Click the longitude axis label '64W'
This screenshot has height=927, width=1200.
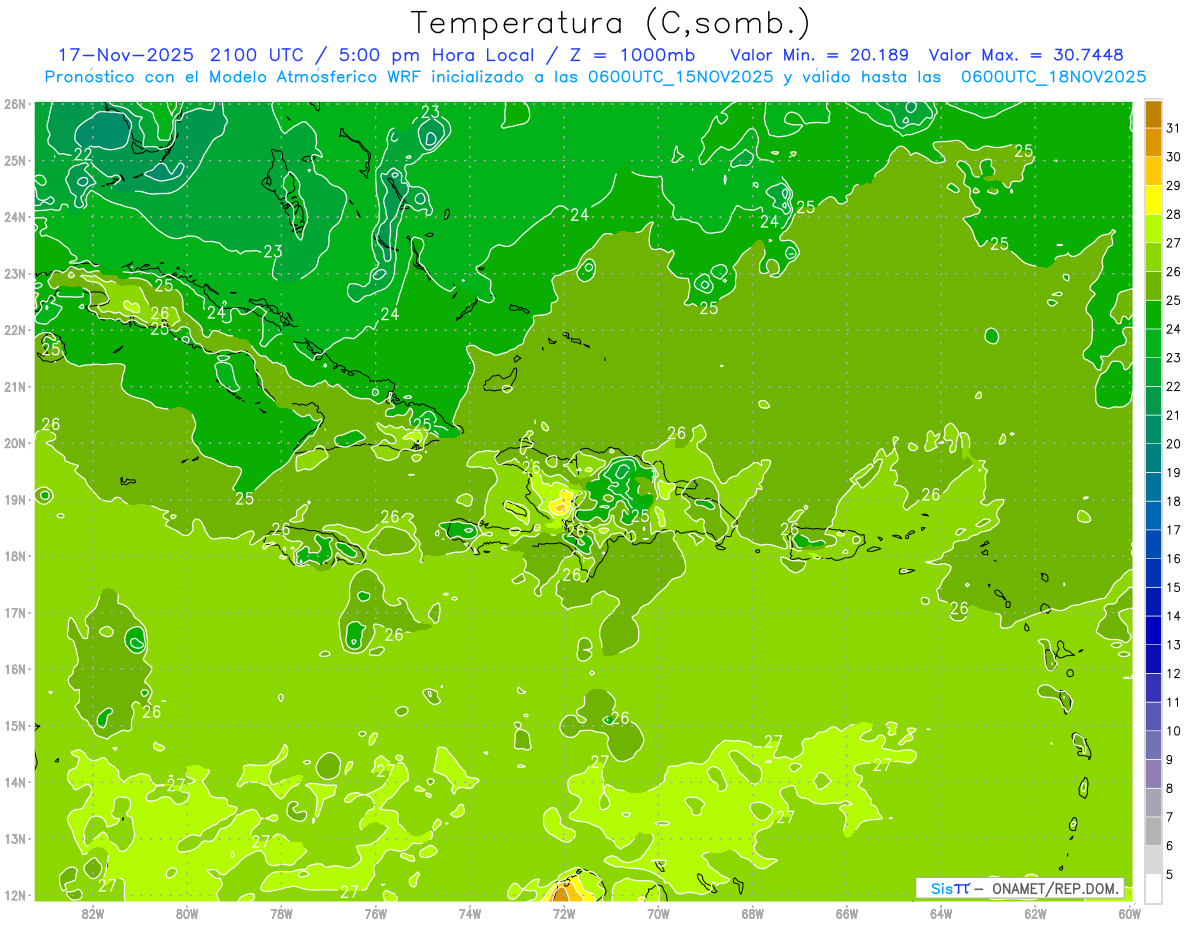click(940, 913)
